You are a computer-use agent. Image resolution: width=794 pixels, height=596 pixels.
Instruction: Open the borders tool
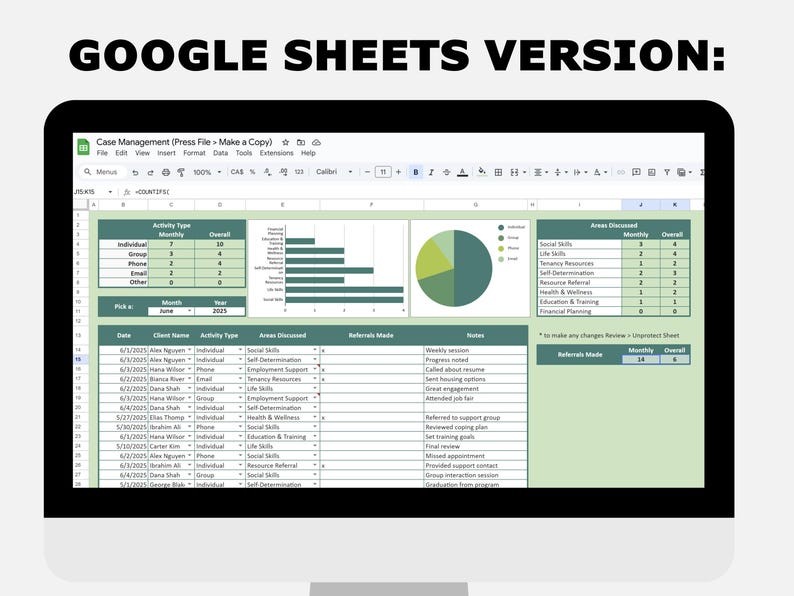498,172
